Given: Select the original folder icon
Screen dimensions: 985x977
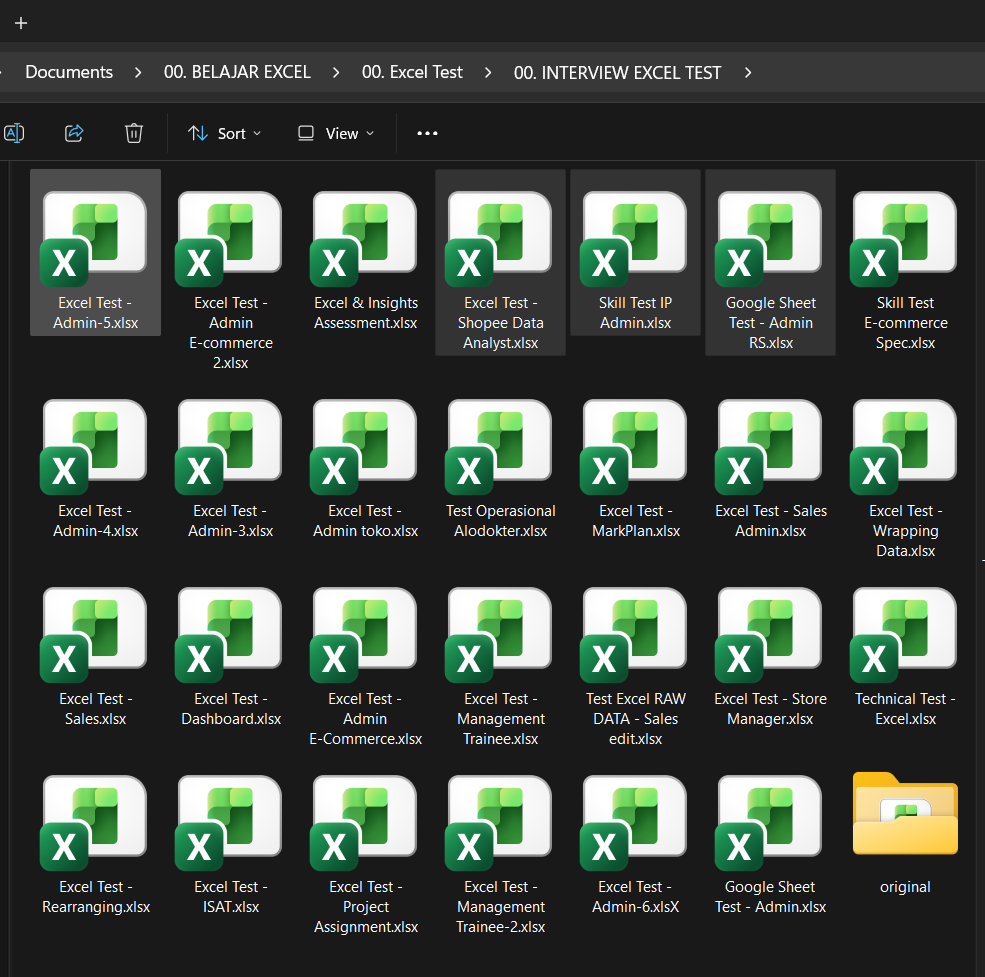Looking at the screenshot, I should [905, 814].
